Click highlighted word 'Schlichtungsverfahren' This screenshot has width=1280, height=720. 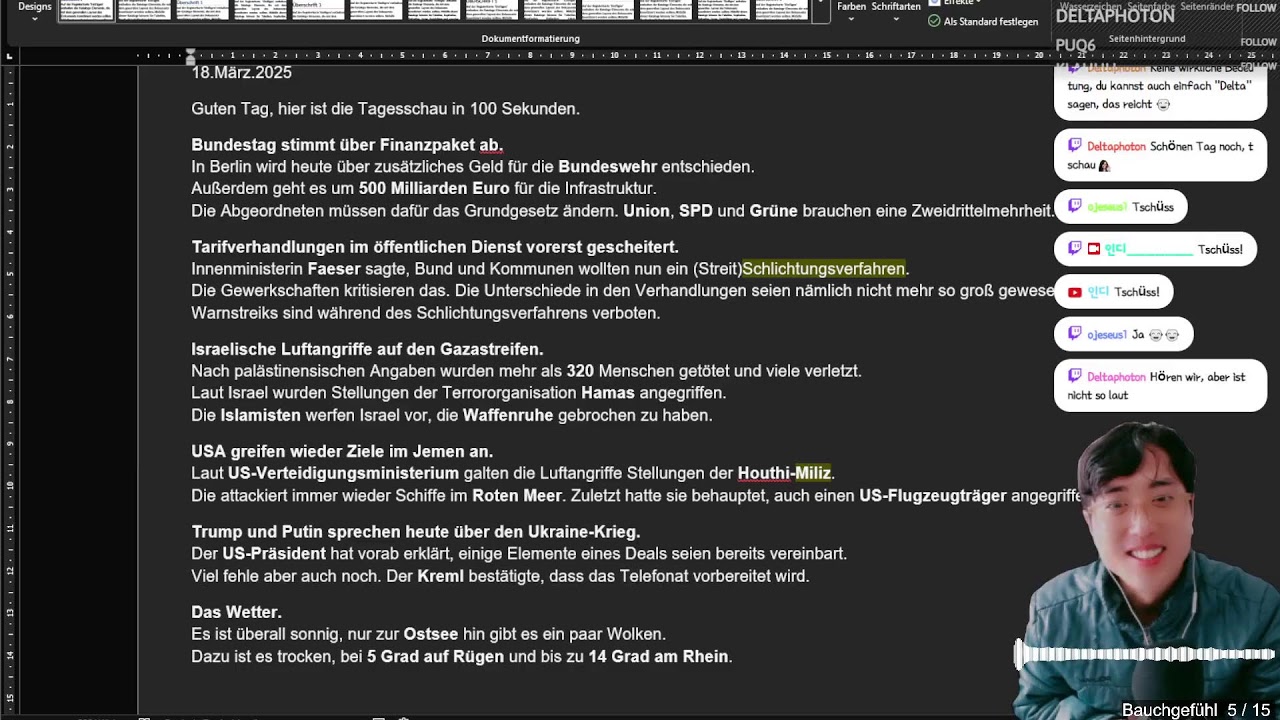pyautogui.click(x=824, y=269)
